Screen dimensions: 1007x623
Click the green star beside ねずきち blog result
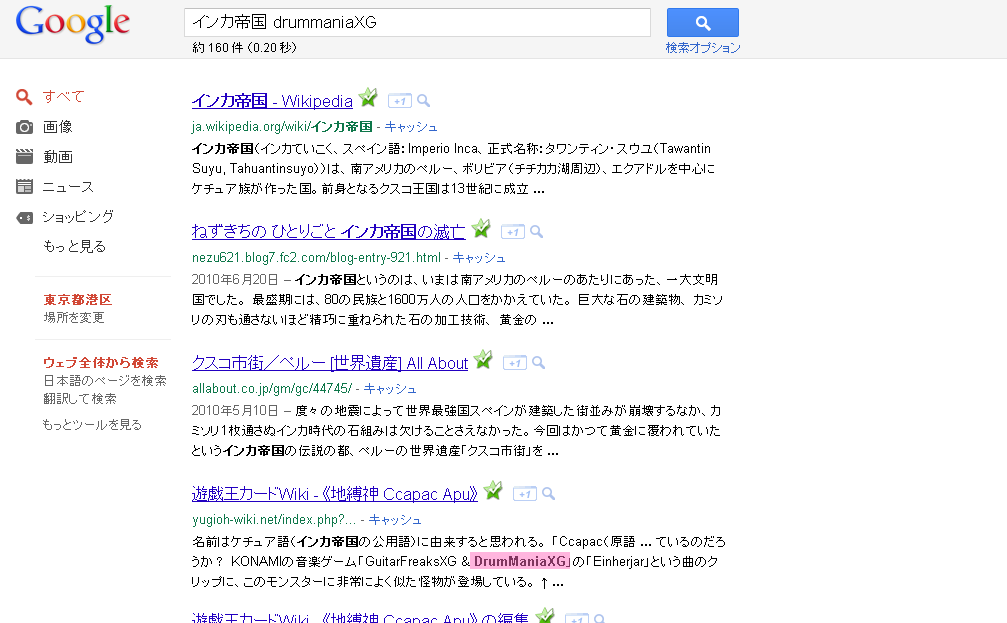[x=481, y=229]
